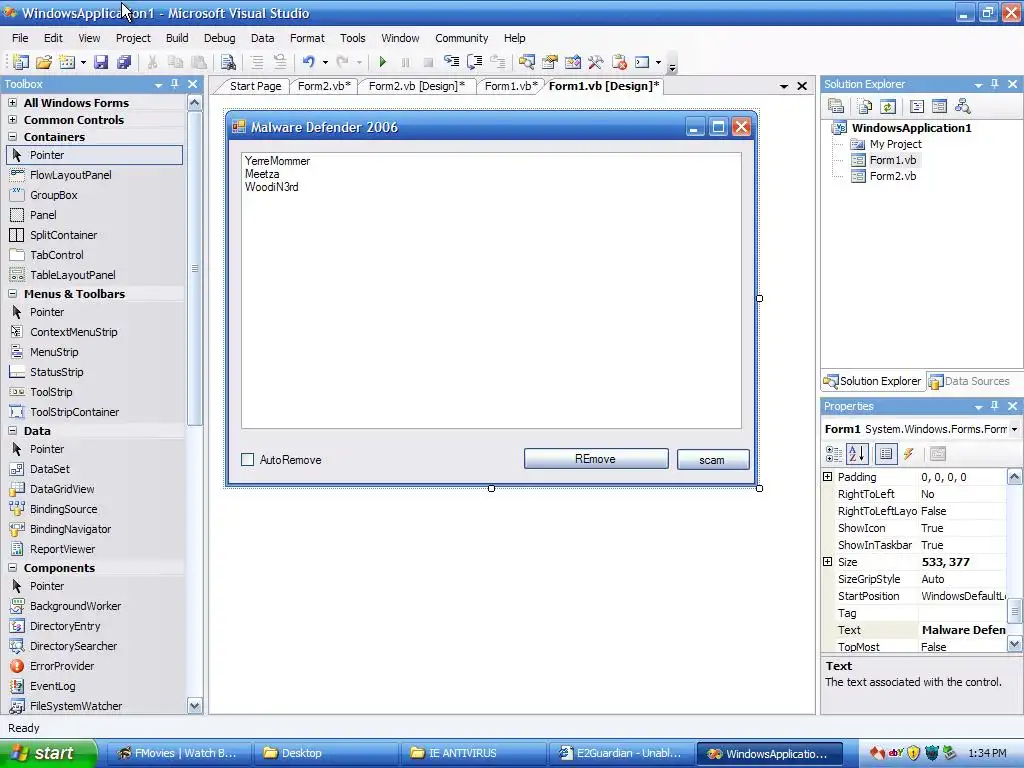The image size is (1024, 768).
Task: Collapse the Menus & Toolbars toolbox group
Action: click(x=12, y=294)
